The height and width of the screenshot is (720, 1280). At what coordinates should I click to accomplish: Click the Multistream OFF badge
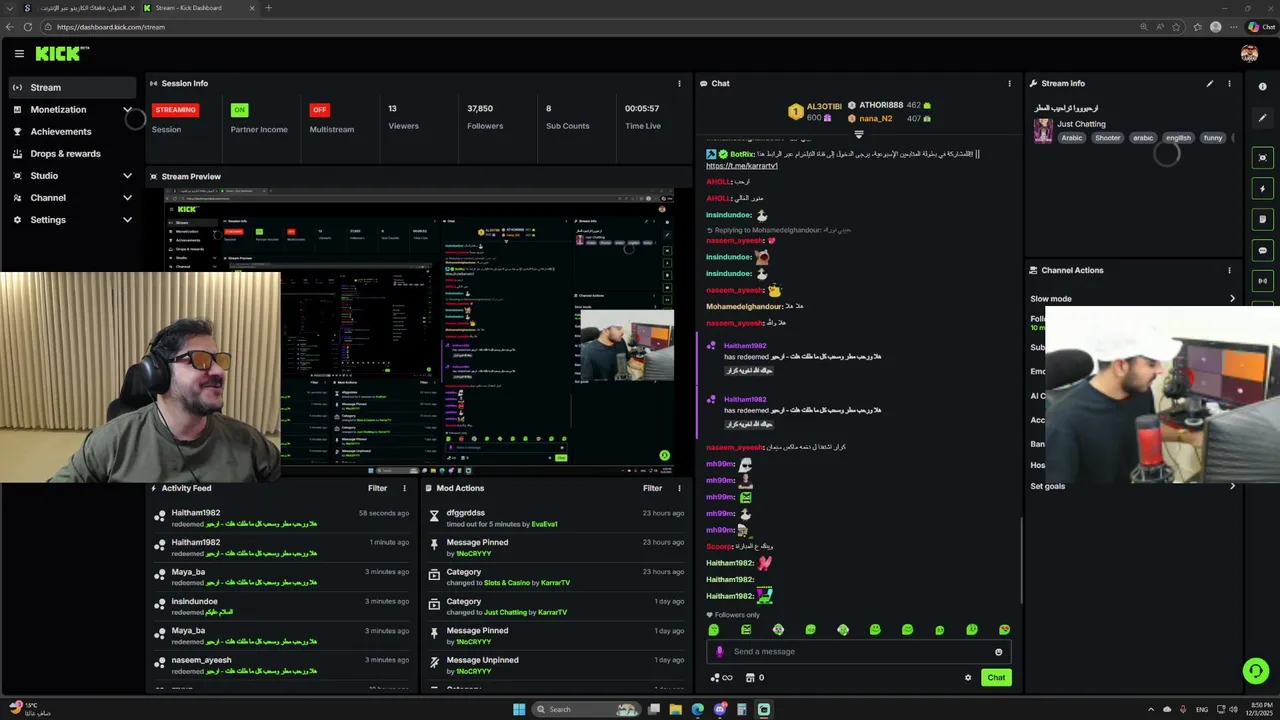[319, 110]
